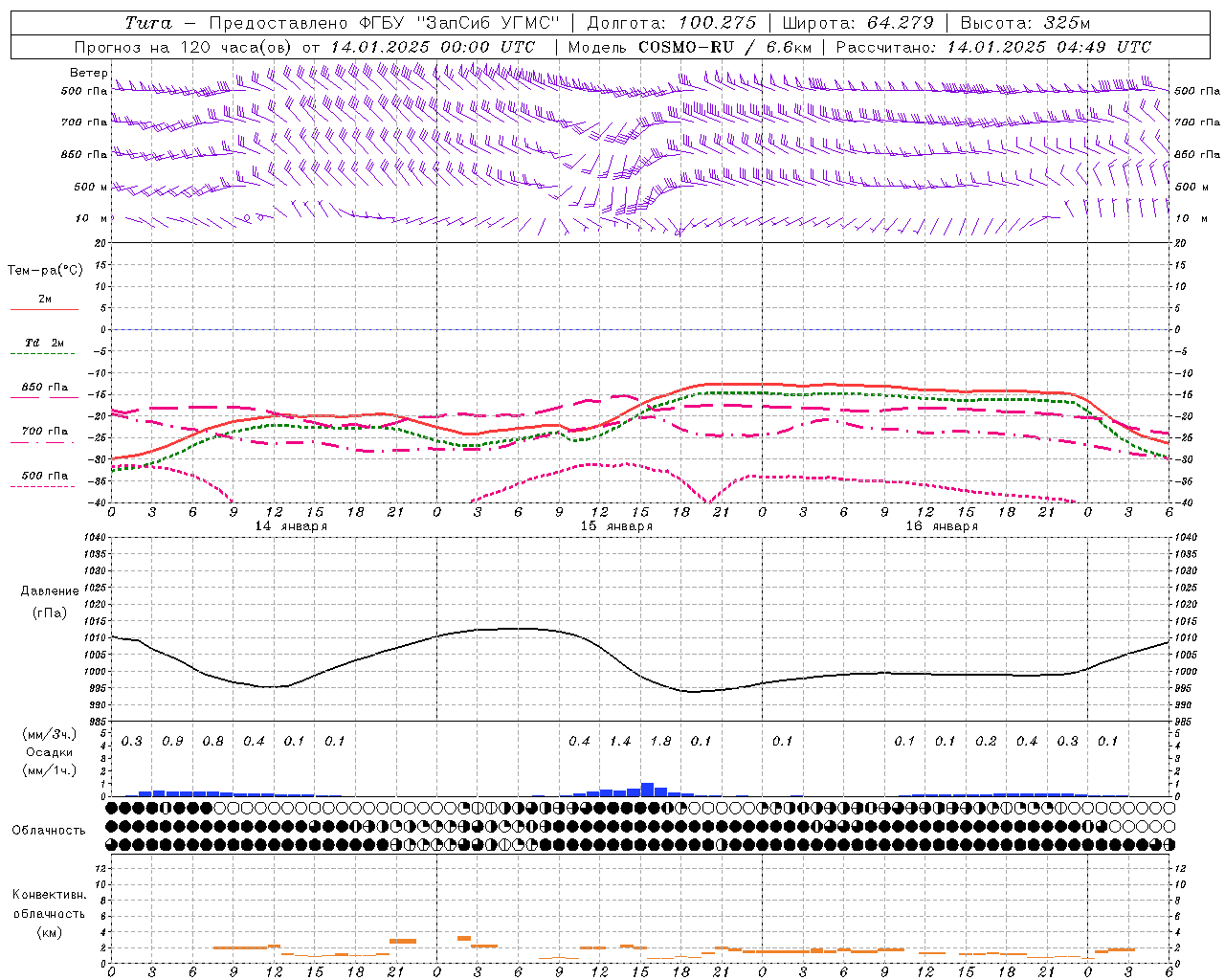Image resolution: width=1225 pixels, height=980 pixels.
Task: Click the "Тем-ра(°C)" temperature axis title
Action: pos(45,271)
